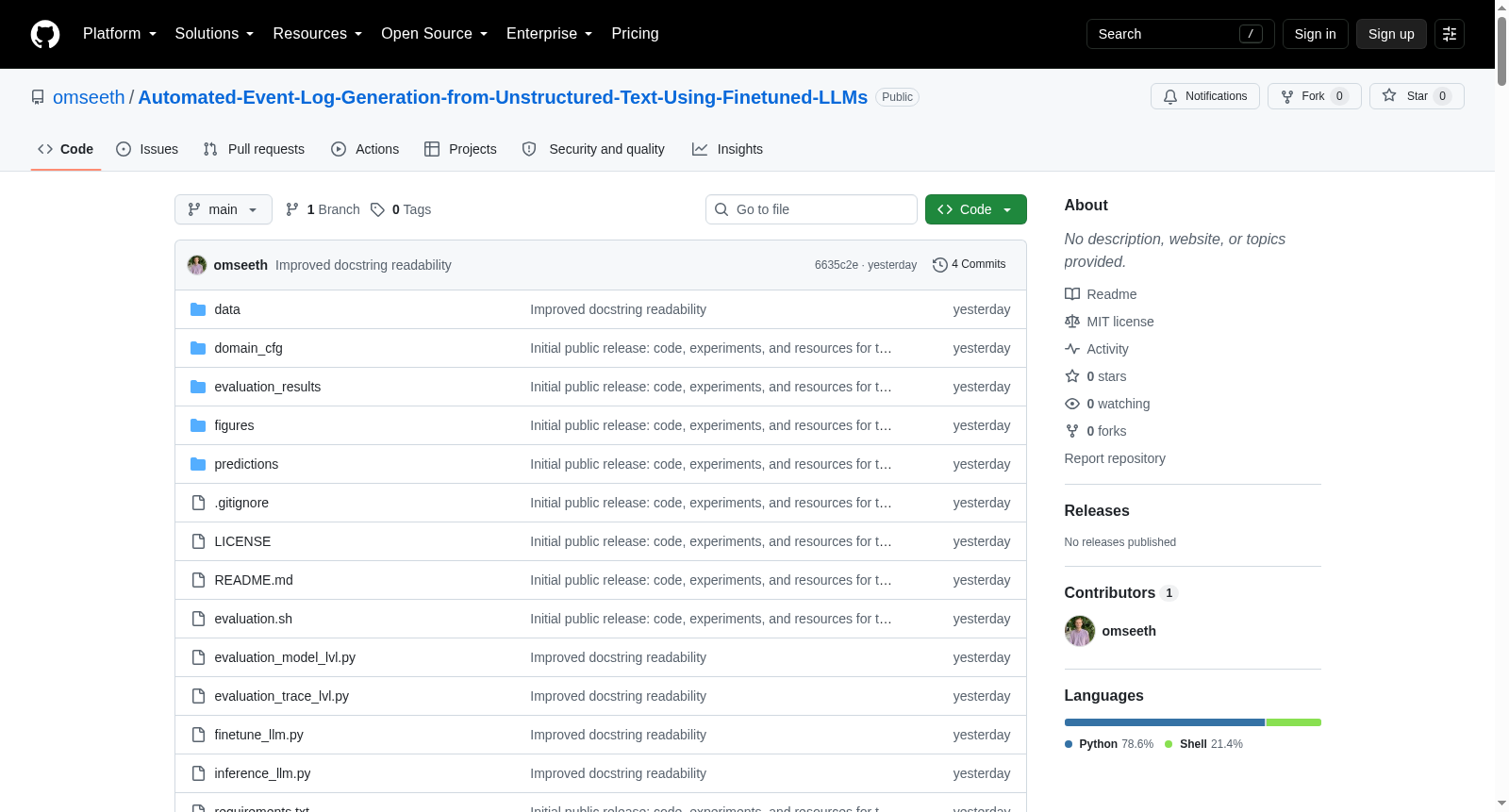Open the Releases section heading link
This screenshot has width=1509, height=812.
(1097, 511)
